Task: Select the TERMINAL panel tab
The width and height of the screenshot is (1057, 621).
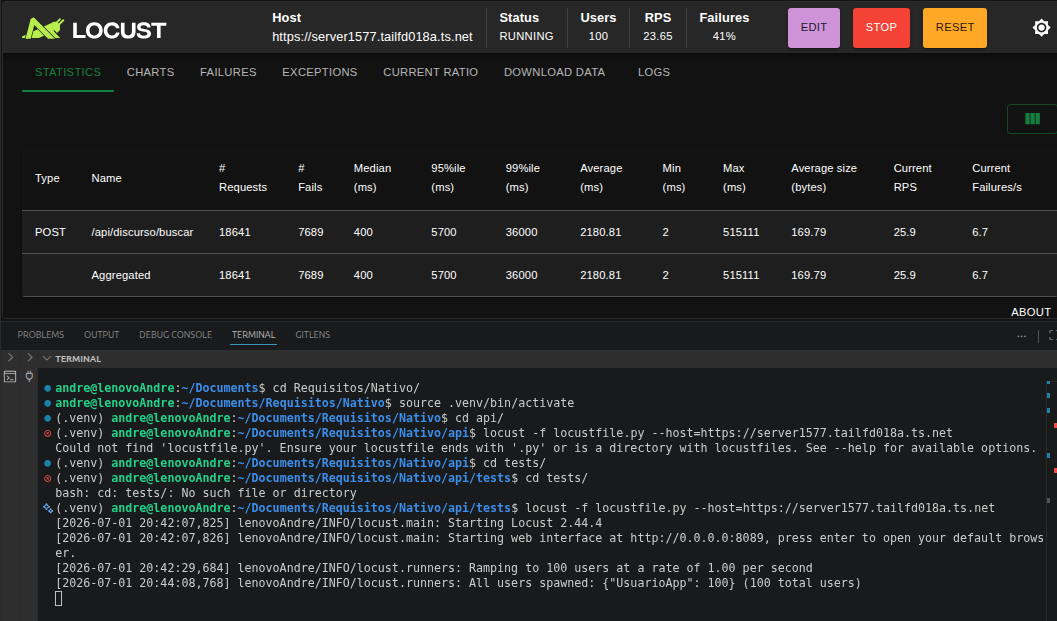Action: [x=253, y=334]
